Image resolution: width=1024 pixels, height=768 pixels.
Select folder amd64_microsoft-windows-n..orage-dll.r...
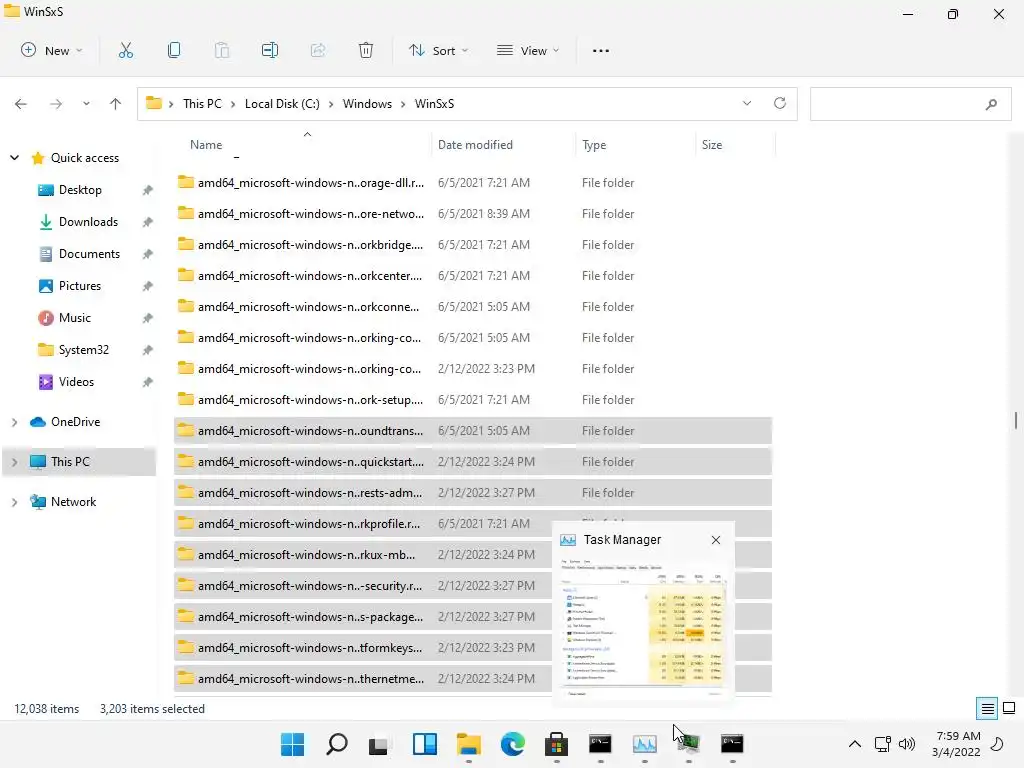tap(473, 183)
